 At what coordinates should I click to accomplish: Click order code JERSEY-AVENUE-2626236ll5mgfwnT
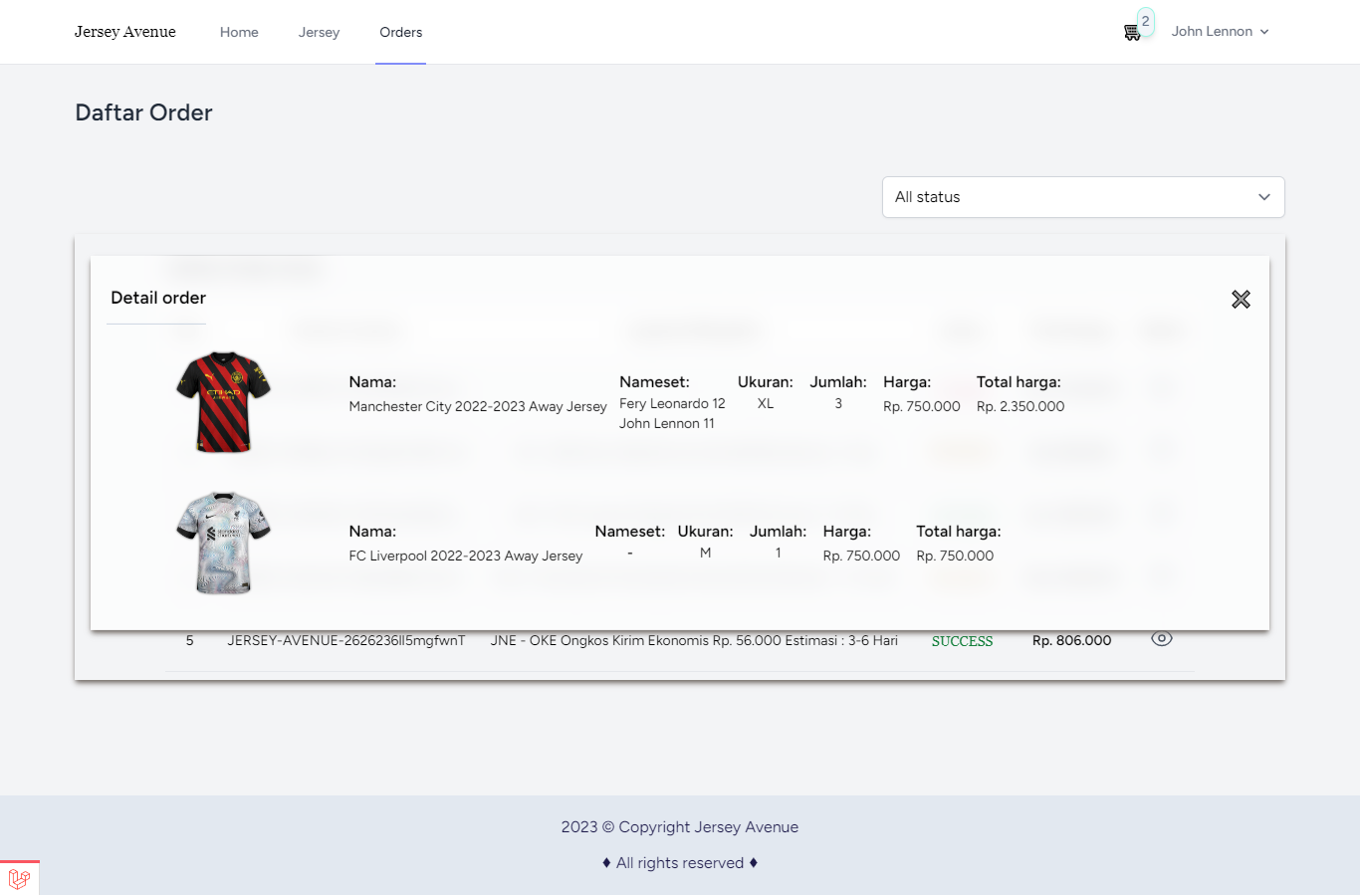tap(346, 640)
